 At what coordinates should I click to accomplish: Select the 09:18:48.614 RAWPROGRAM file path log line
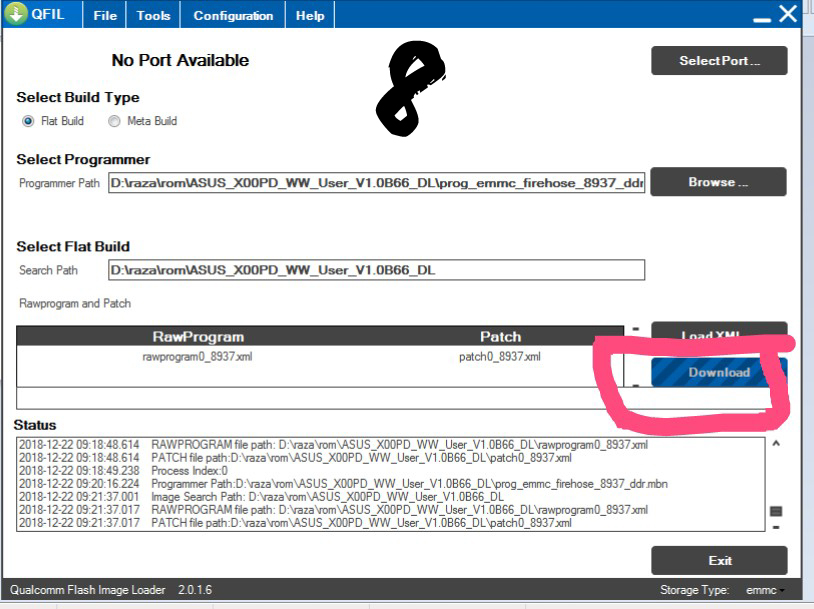[x=333, y=445]
